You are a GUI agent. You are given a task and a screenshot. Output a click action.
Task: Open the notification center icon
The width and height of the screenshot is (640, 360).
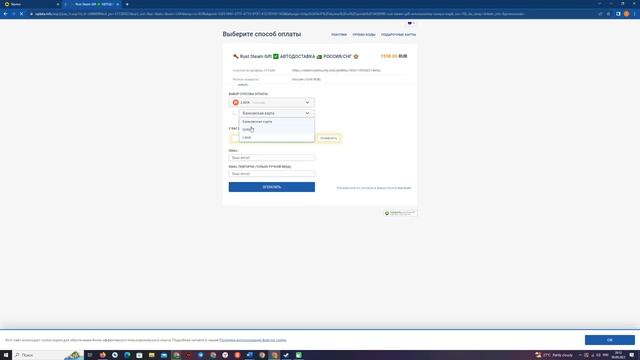click(x=632, y=355)
